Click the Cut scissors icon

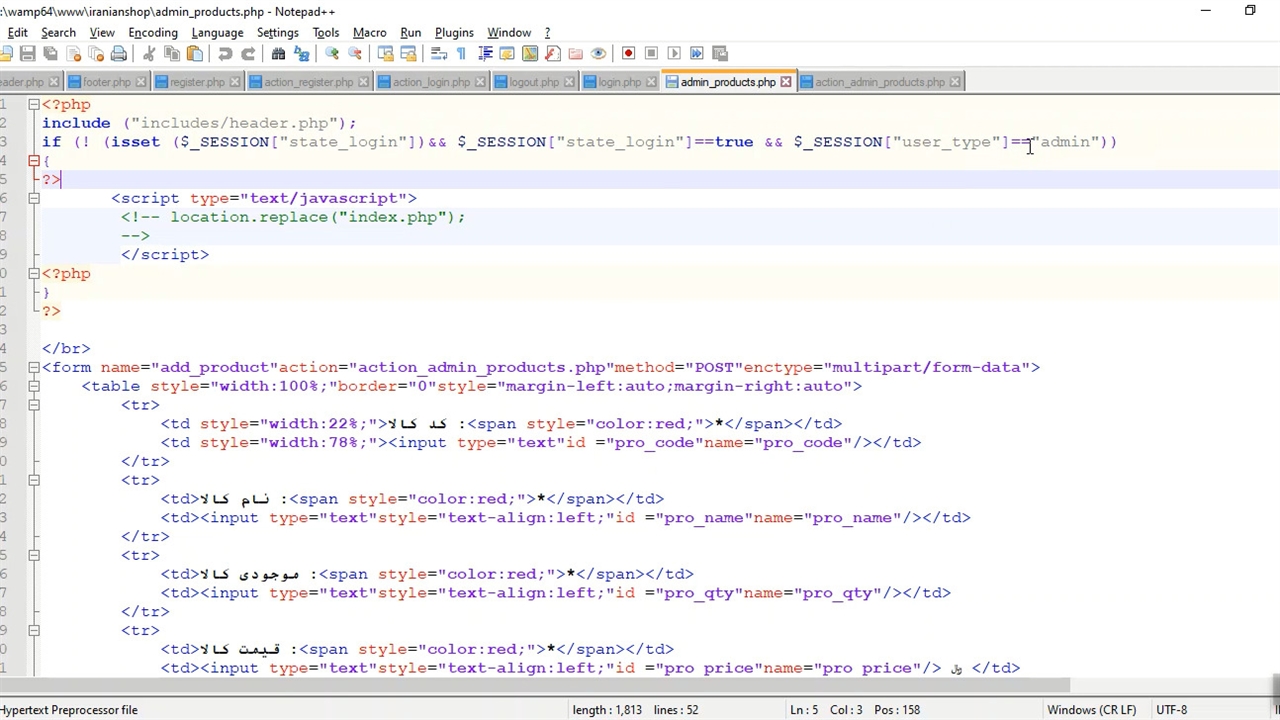click(x=149, y=53)
